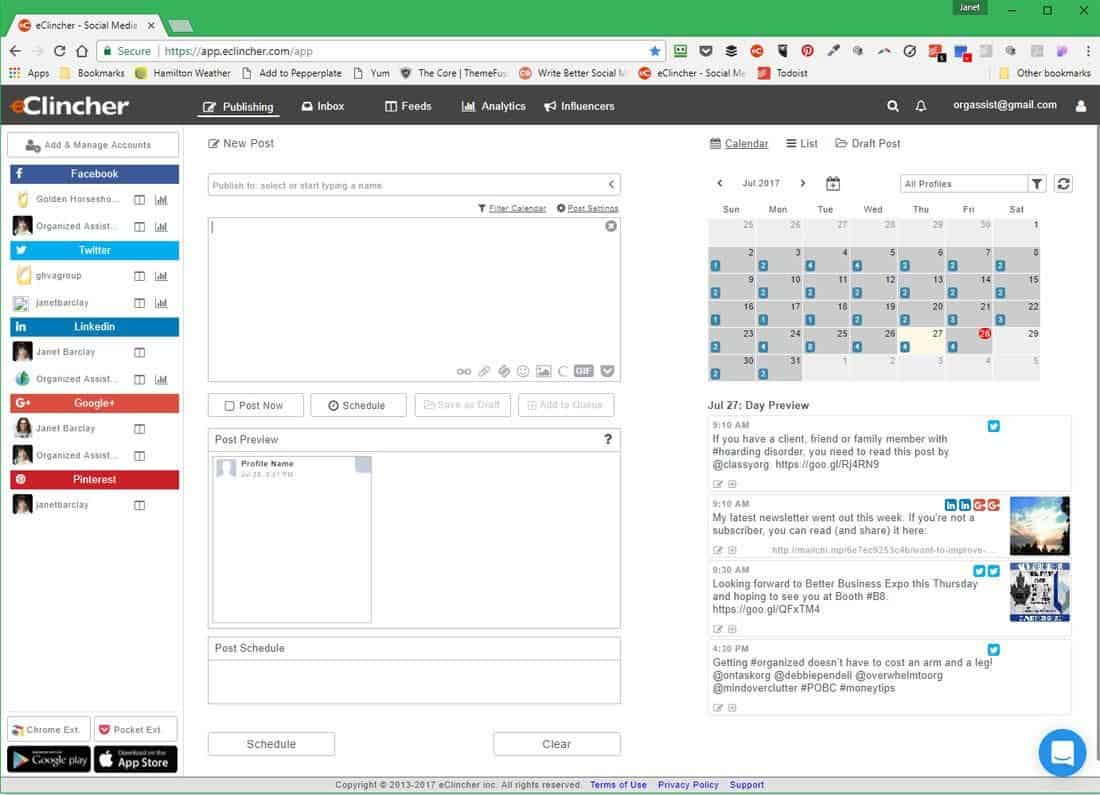Open feed column for ghvagroup Twitter
1100x795 pixels.
(140, 276)
